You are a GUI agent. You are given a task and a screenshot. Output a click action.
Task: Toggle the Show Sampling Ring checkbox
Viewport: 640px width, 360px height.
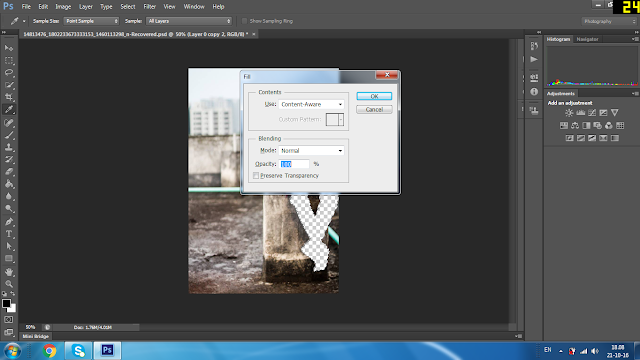point(244,21)
